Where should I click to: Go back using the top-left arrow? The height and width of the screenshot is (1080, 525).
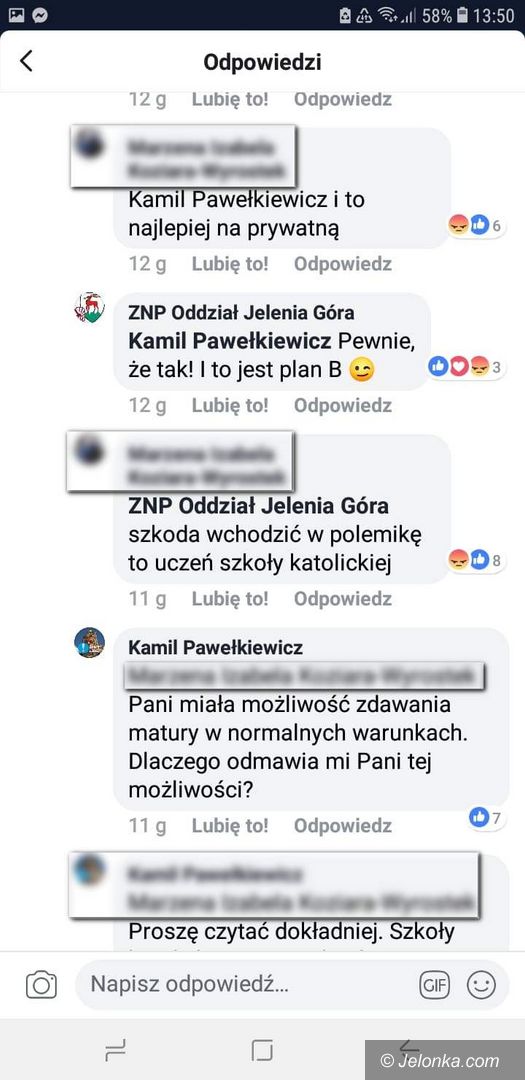click(x=25, y=61)
